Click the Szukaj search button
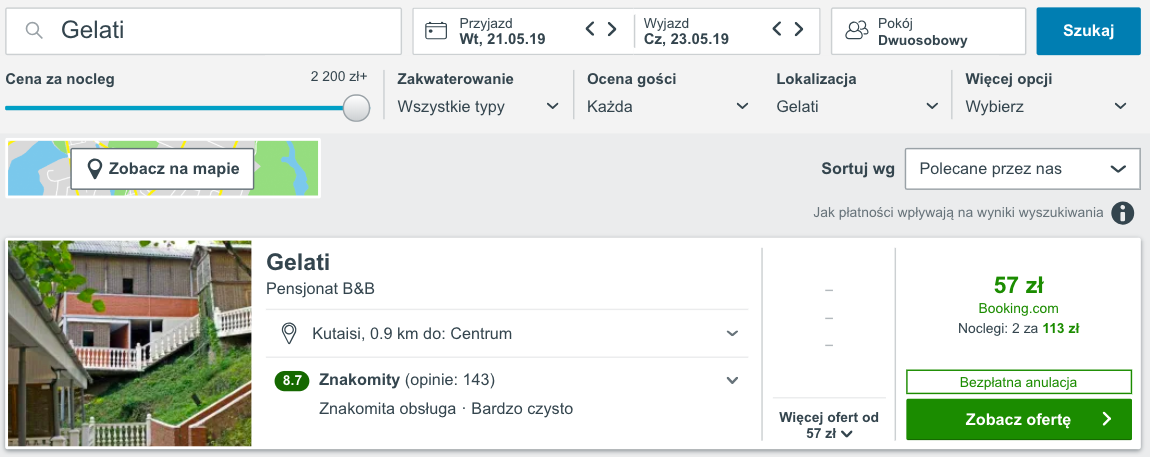 tap(1088, 31)
